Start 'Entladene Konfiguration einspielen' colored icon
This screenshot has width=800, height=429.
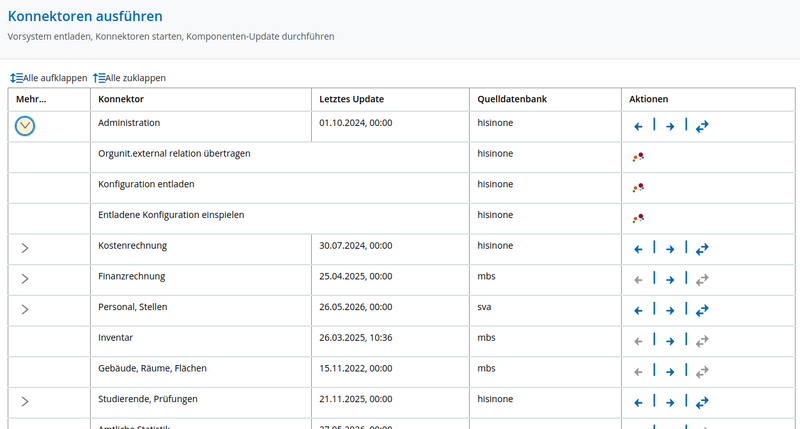(x=638, y=218)
